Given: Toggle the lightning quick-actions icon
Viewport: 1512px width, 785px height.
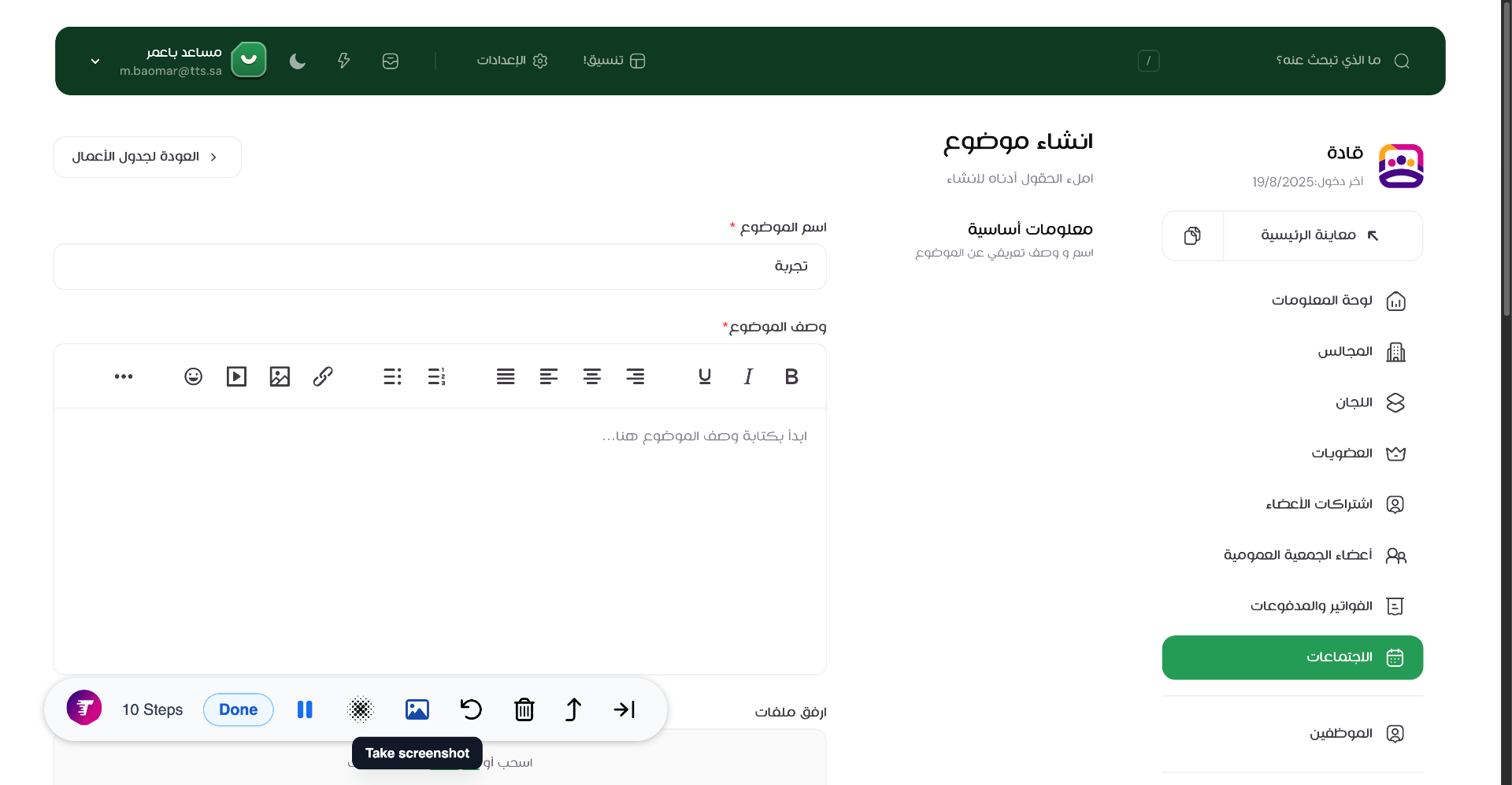Looking at the screenshot, I should tap(344, 61).
